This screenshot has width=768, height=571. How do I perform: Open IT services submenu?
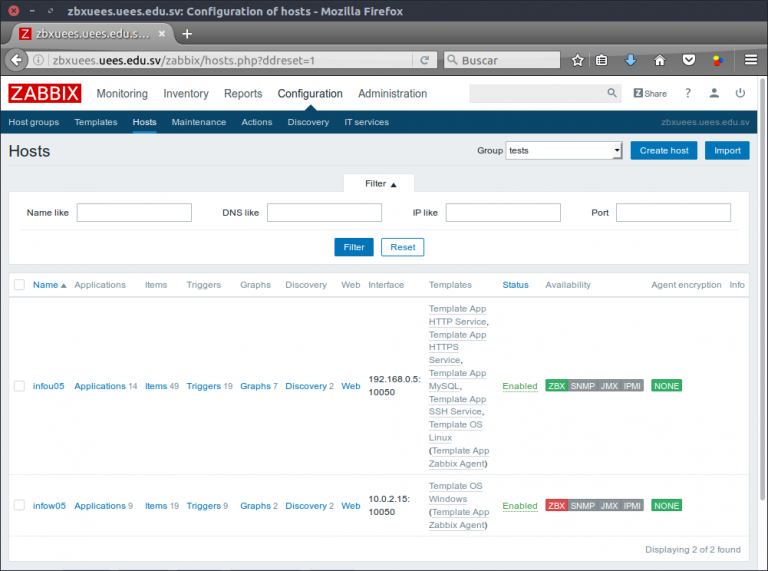[366, 122]
